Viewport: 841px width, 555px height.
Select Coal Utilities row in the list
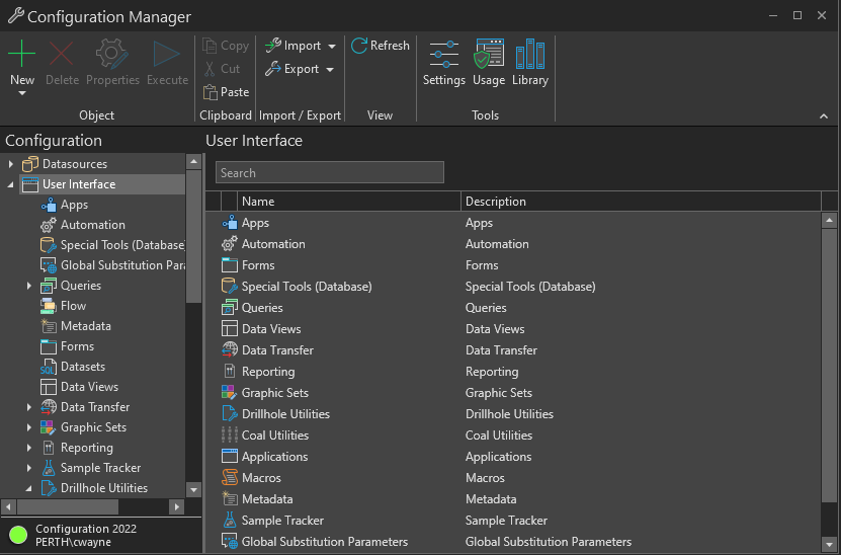pos(275,435)
